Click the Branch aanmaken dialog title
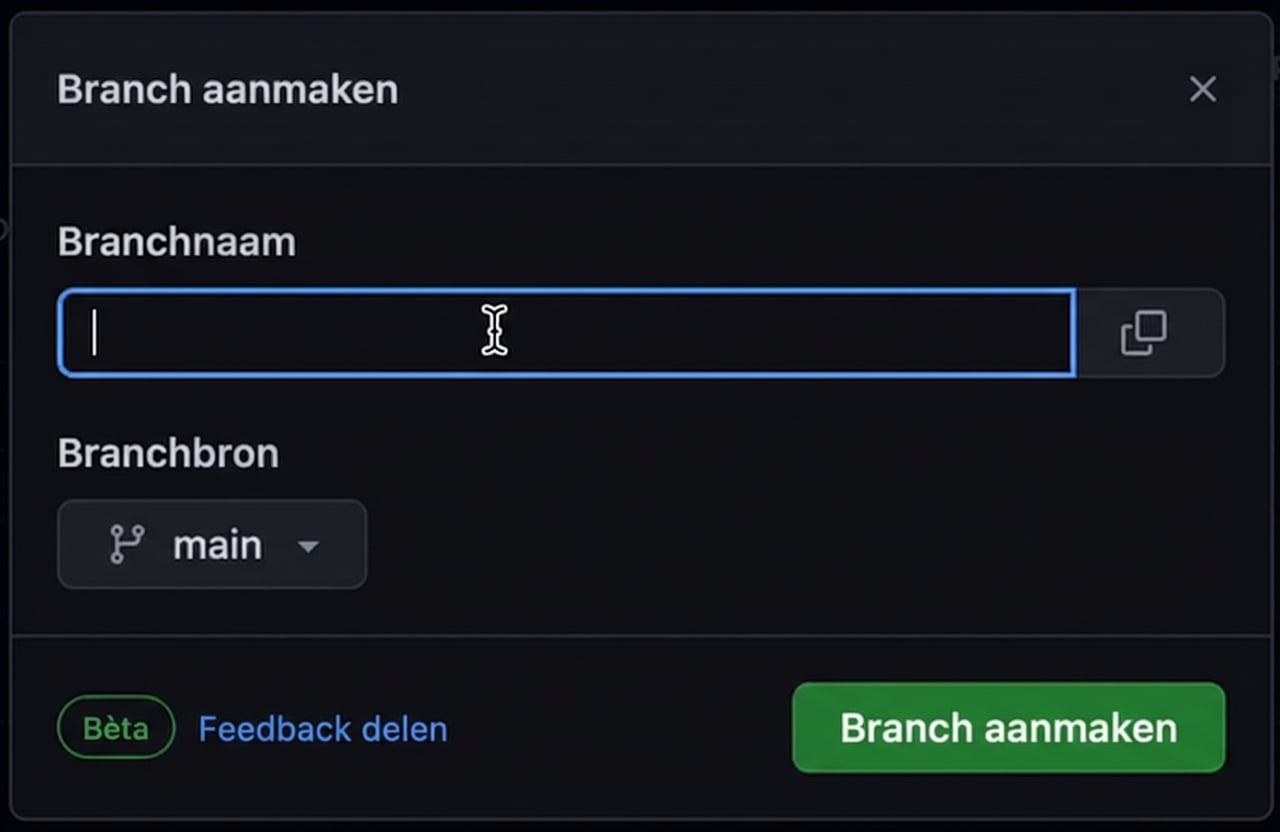This screenshot has height=832, width=1280. 226,89
